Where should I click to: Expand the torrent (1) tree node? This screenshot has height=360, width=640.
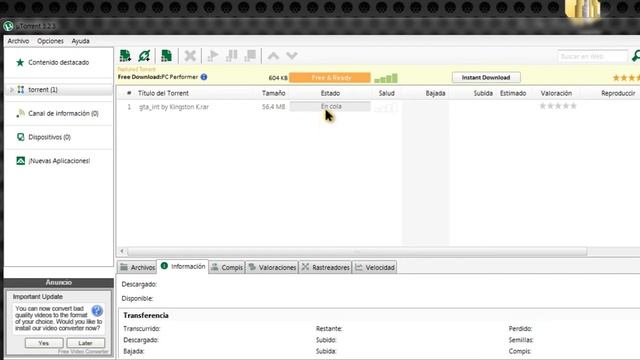pos(11,89)
